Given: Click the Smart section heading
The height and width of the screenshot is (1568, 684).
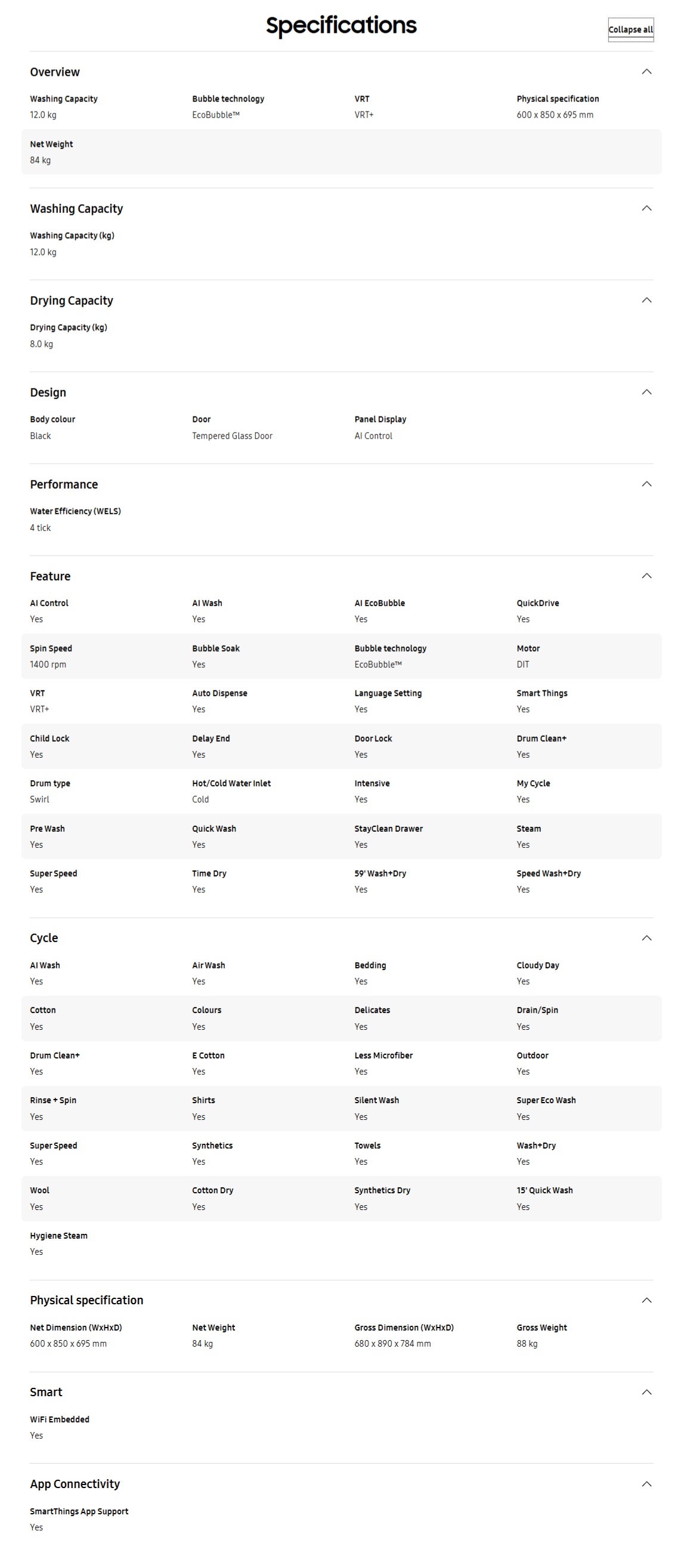Looking at the screenshot, I should click(x=46, y=1392).
